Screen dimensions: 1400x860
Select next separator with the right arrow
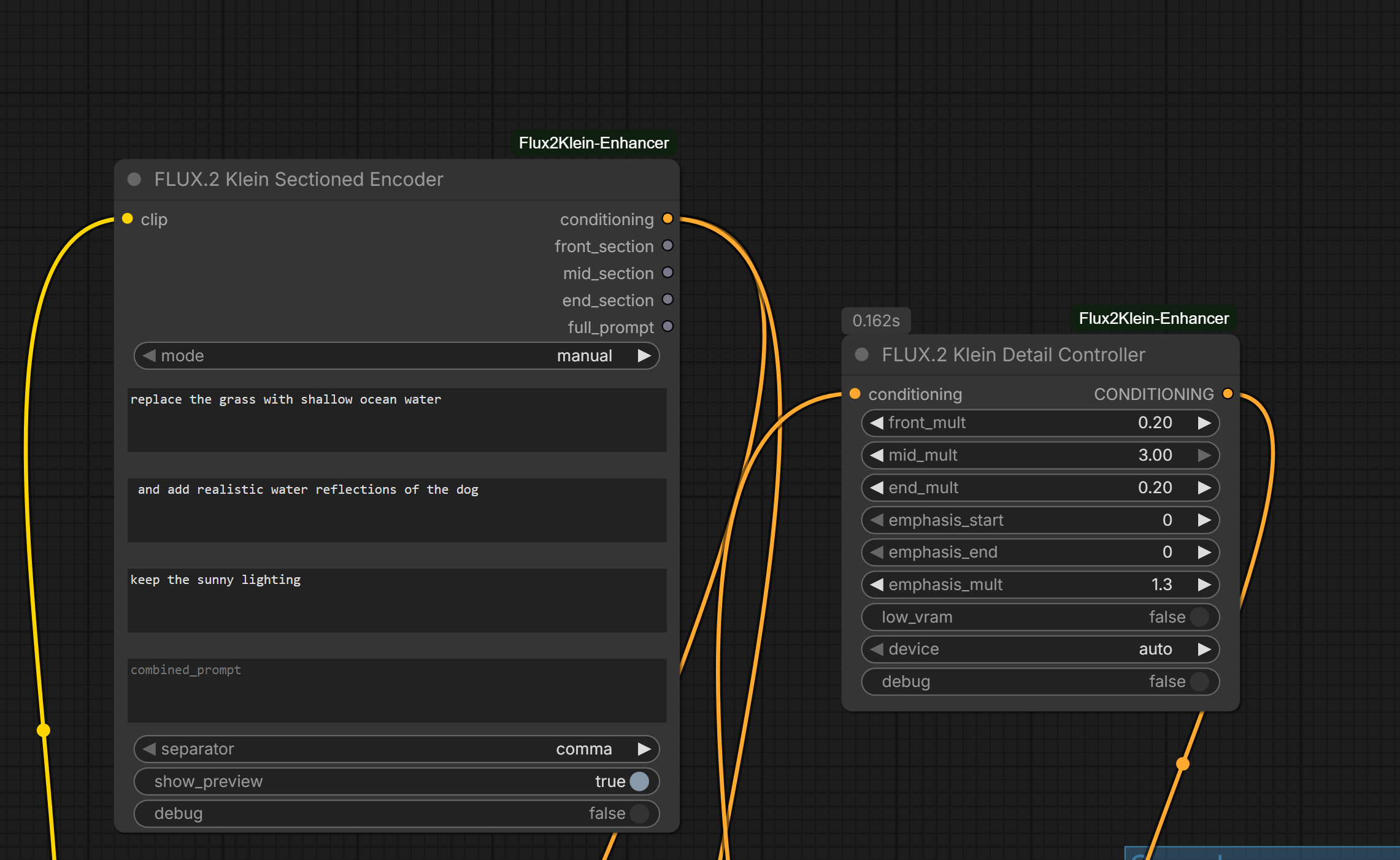(644, 749)
